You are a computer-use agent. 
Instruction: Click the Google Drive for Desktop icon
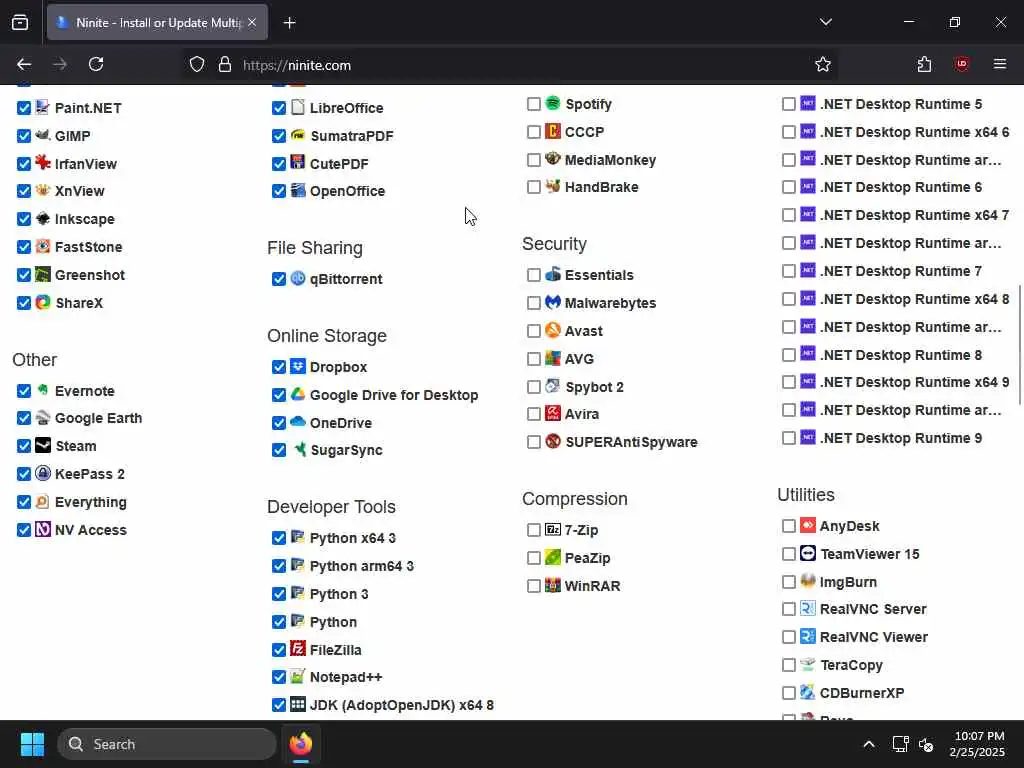(298, 394)
